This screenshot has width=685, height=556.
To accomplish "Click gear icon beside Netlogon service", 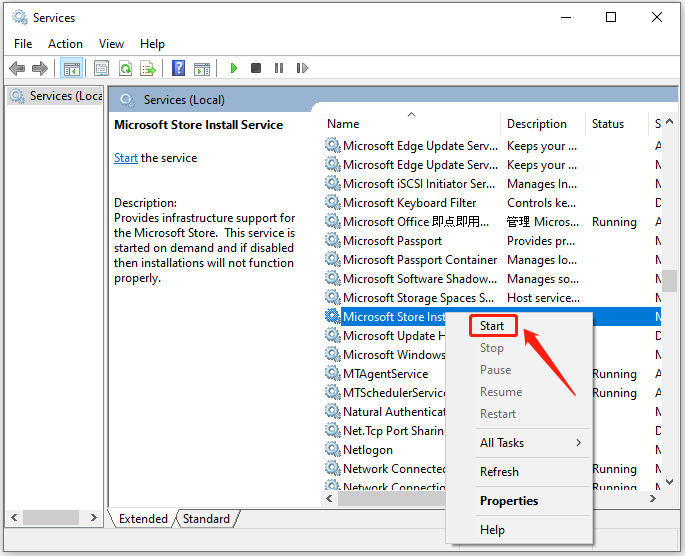I will 332,449.
